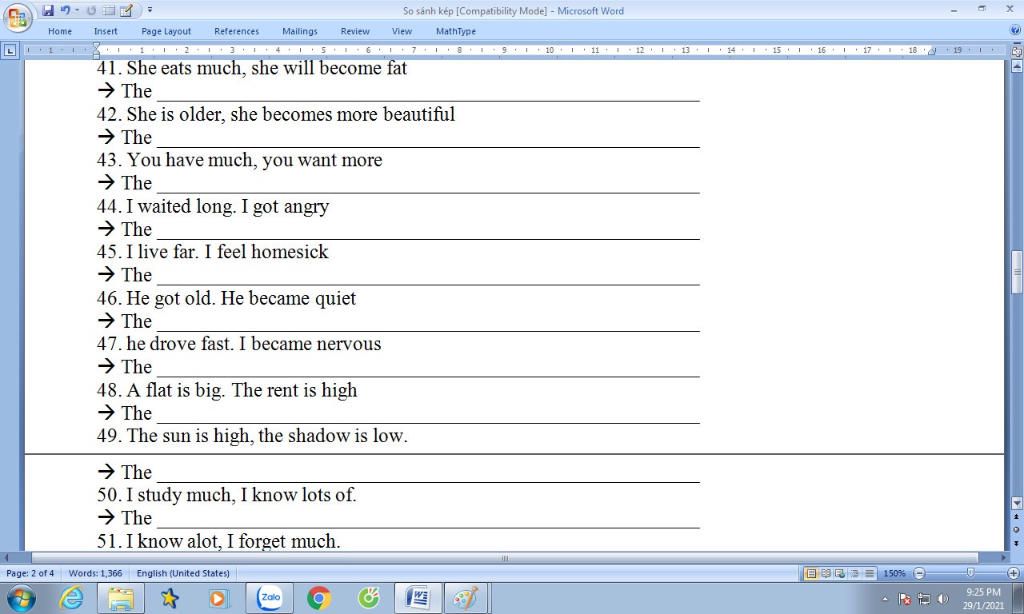Click blank answer line under '44. I waited long'

click(x=428, y=230)
